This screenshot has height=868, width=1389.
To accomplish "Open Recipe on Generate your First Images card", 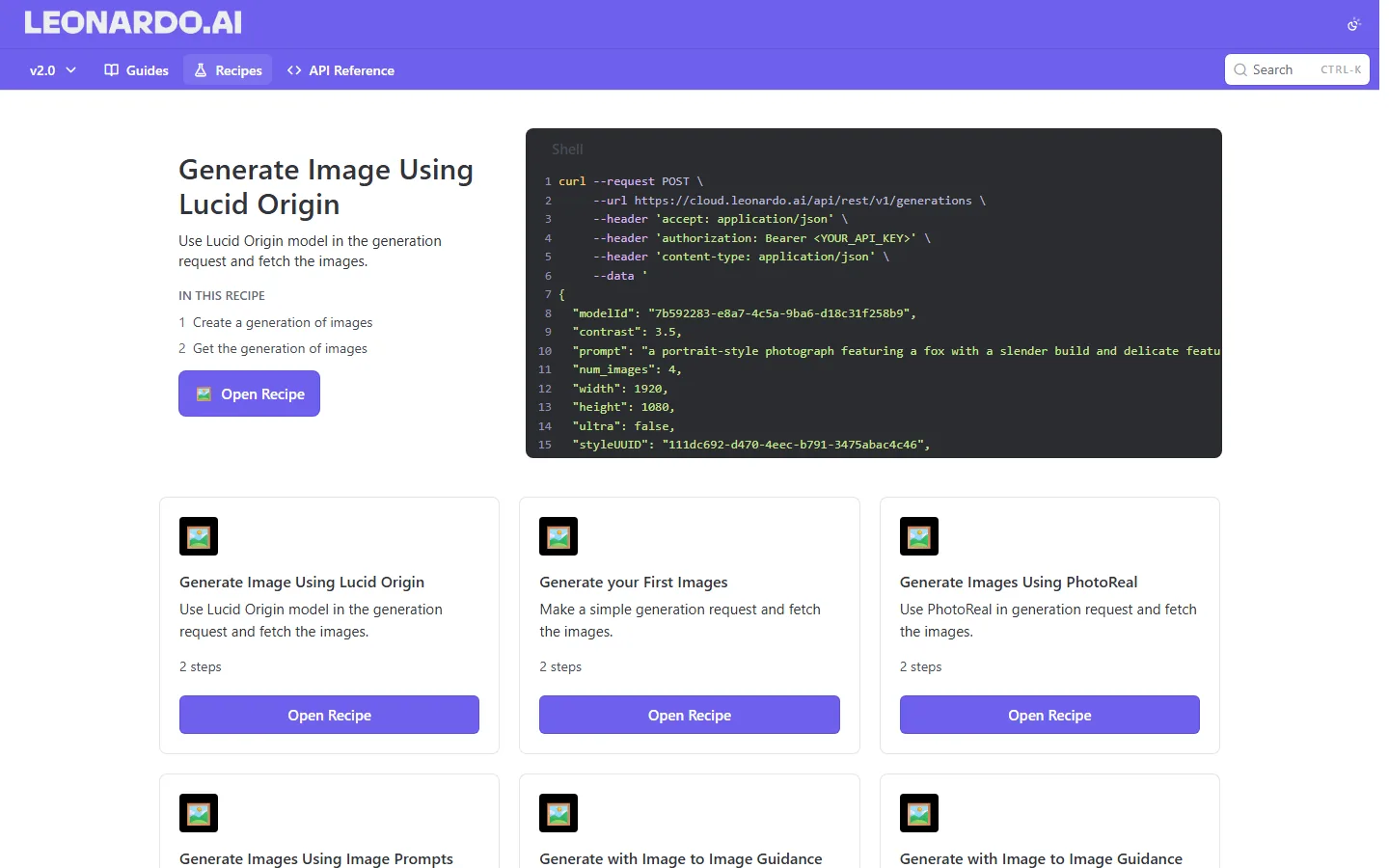I will click(690, 715).
